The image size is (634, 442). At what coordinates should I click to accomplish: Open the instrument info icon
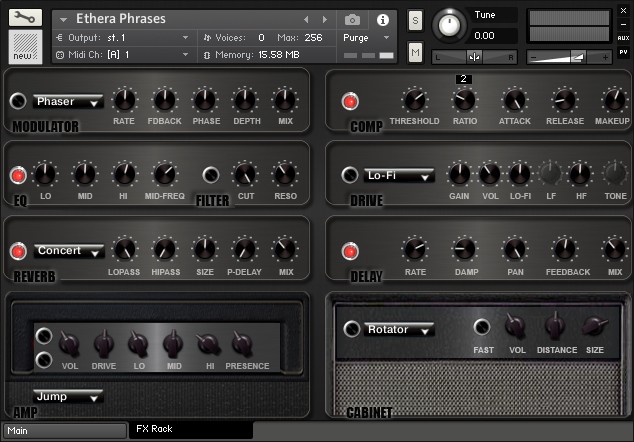click(x=383, y=19)
